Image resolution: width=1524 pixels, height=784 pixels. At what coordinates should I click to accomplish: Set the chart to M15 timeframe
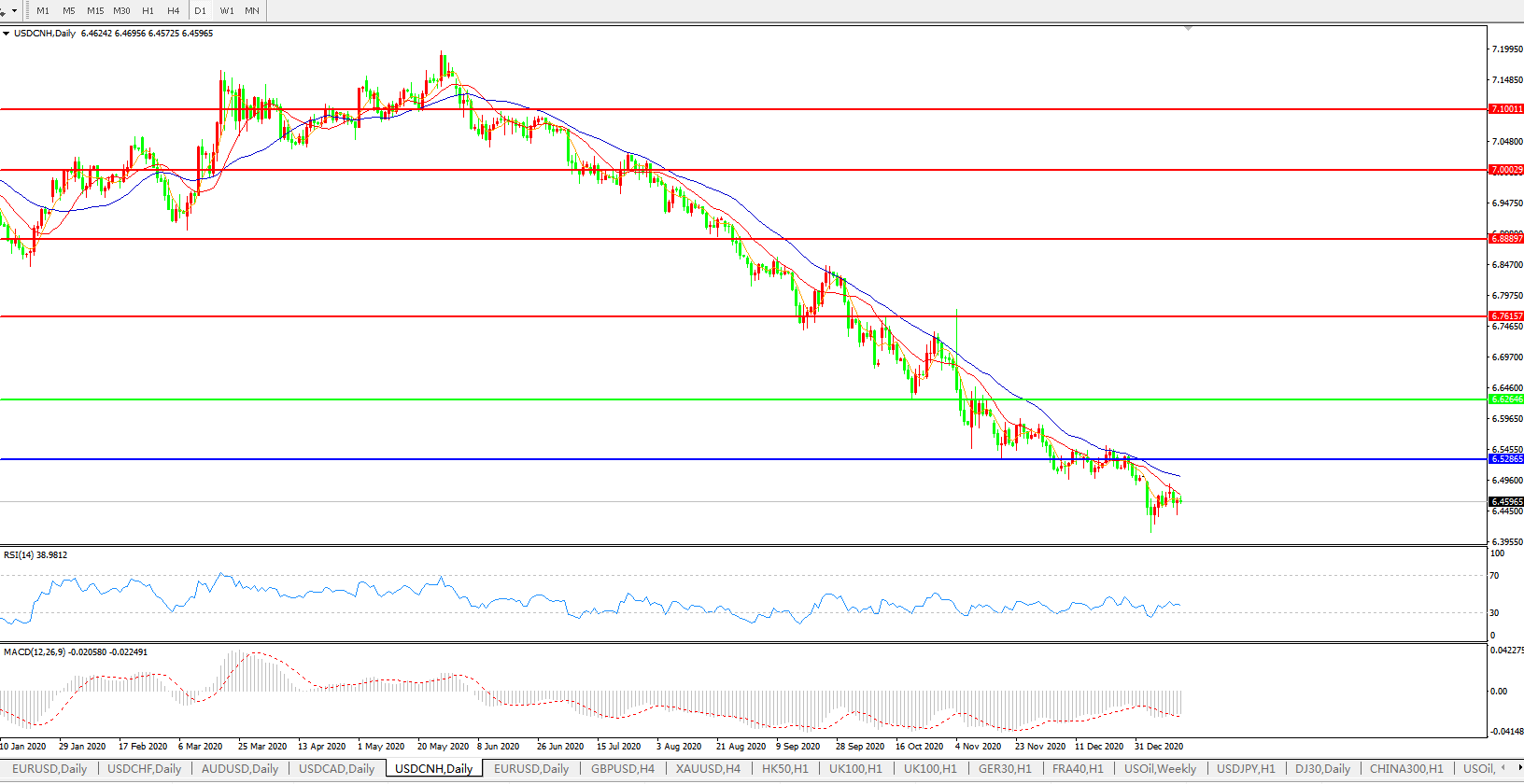point(95,11)
